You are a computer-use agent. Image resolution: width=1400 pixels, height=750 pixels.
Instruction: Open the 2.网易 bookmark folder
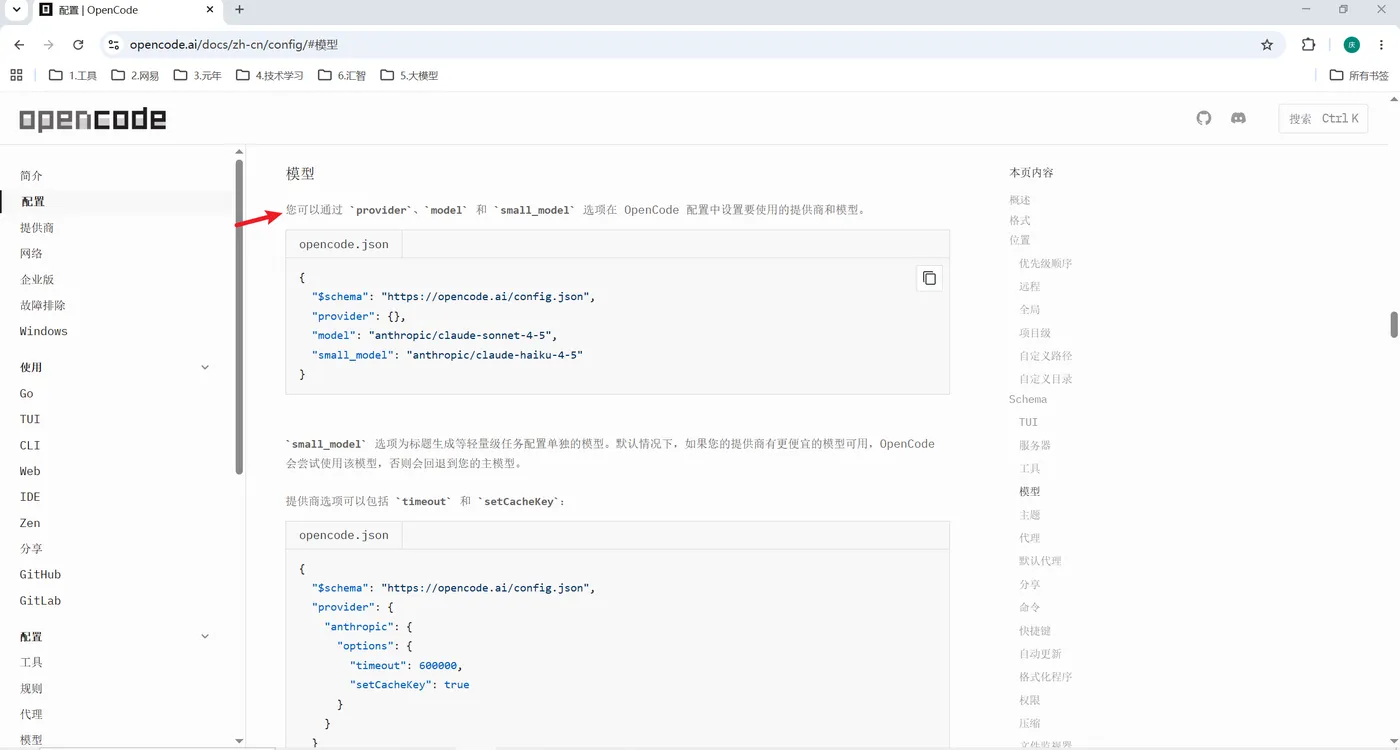point(135,75)
